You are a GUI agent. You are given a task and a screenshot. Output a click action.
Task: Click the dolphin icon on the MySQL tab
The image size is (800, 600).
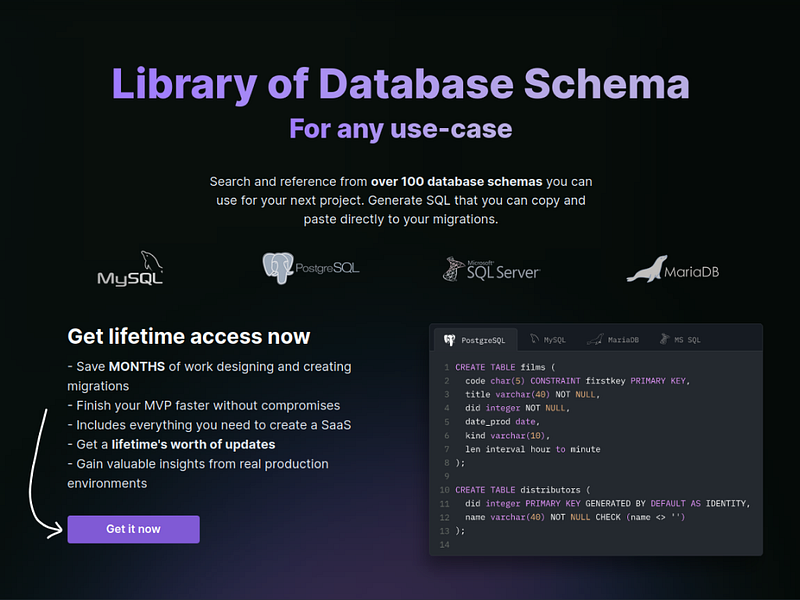534,339
